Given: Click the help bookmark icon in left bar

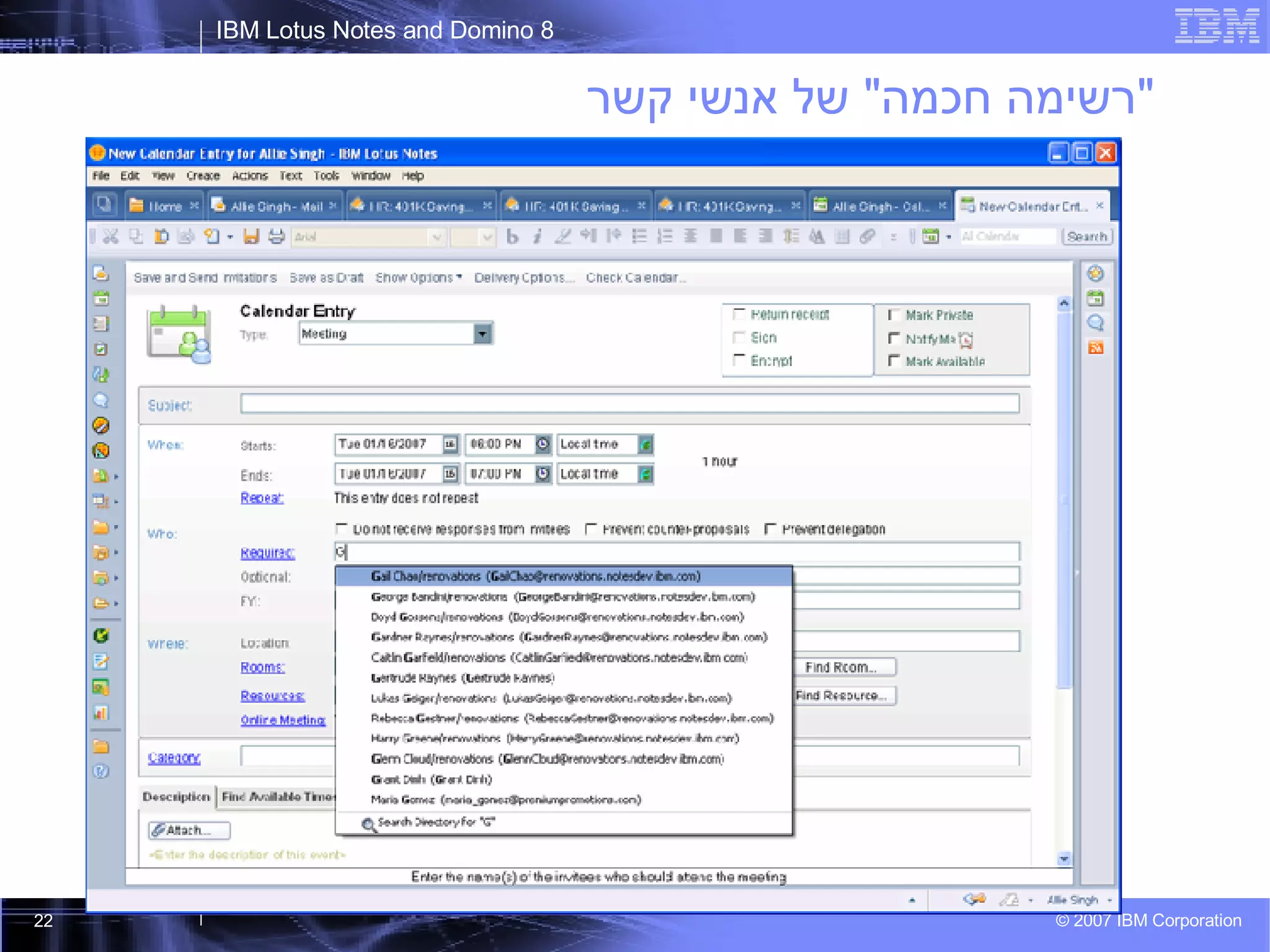Looking at the screenshot, I should pos(100,771).
